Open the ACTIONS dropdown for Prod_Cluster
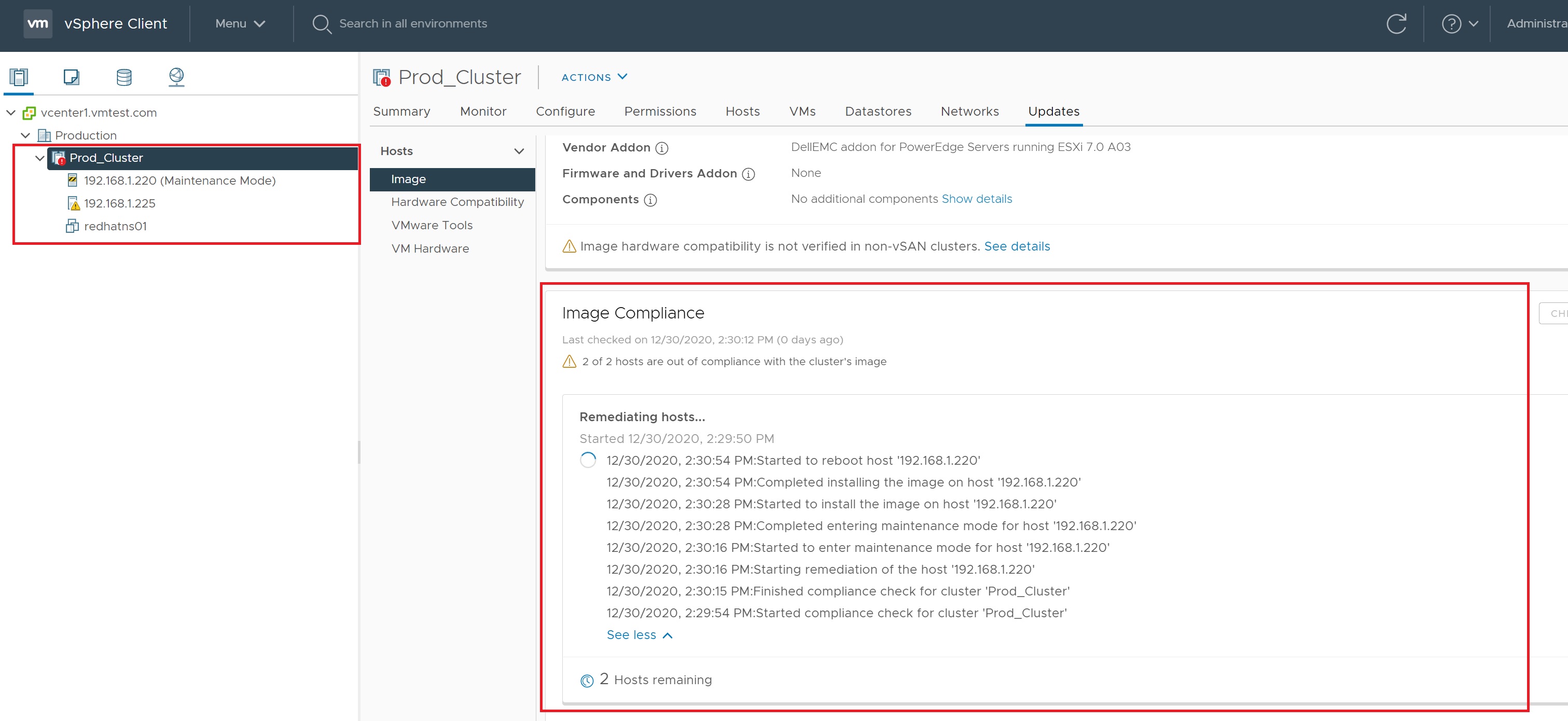The image size is (1568, 721). coord(594,77)
